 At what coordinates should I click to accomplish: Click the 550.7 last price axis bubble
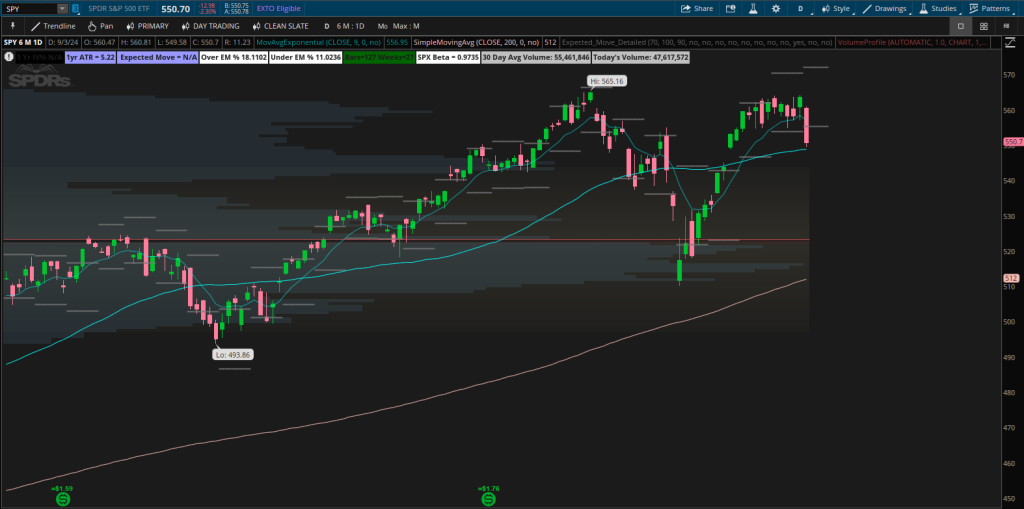1013,141
